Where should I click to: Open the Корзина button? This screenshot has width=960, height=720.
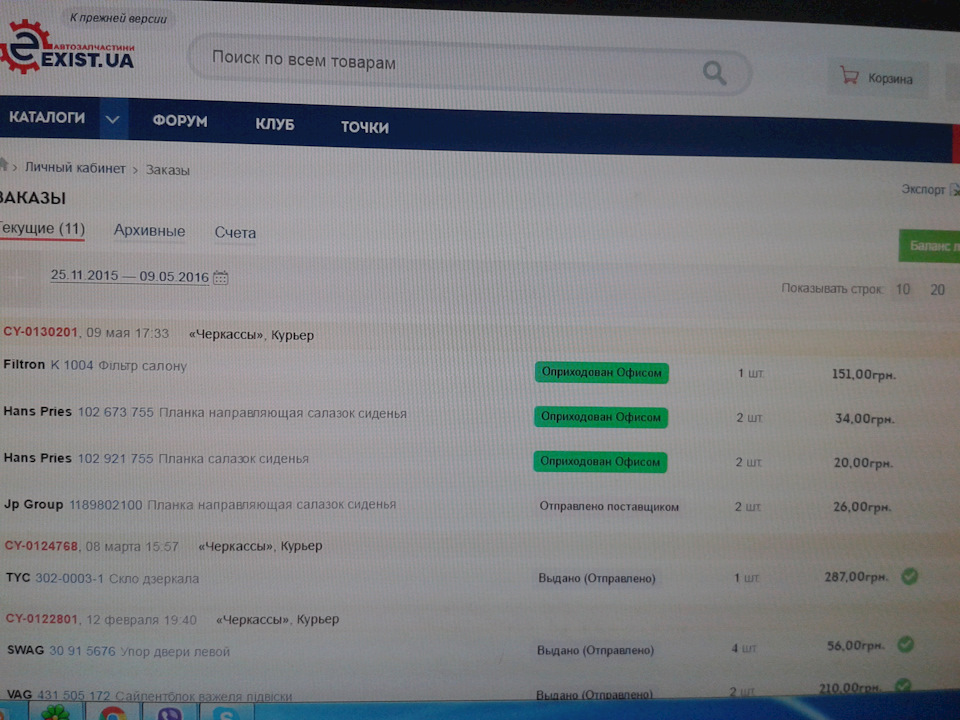[877, 77]
